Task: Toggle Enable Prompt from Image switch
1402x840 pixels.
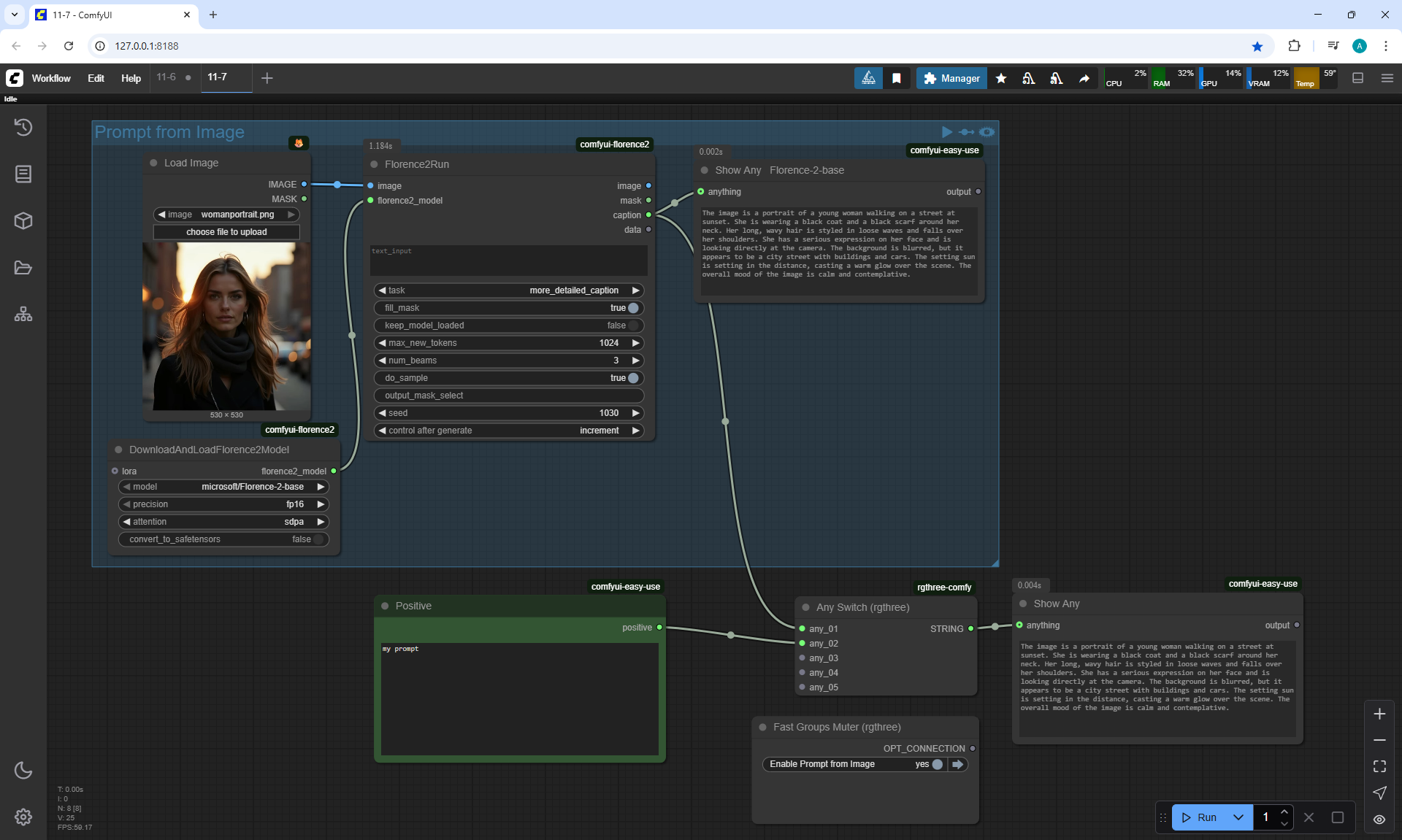Action: pyautogui.click(x=937, y=764)
